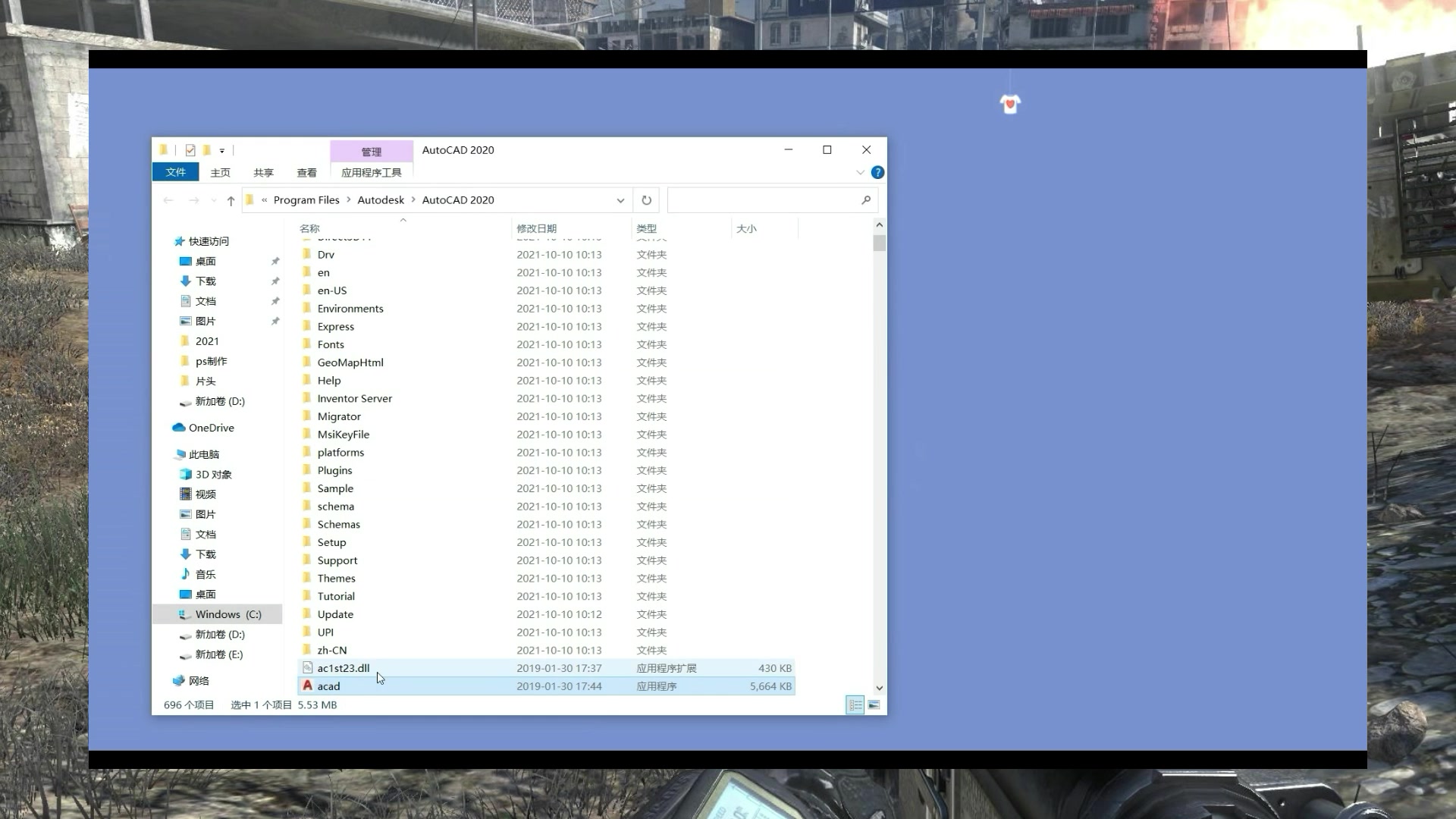Switch to details view icon in status bar
This screenshot has height=819, width=1456.
(855, 705)
